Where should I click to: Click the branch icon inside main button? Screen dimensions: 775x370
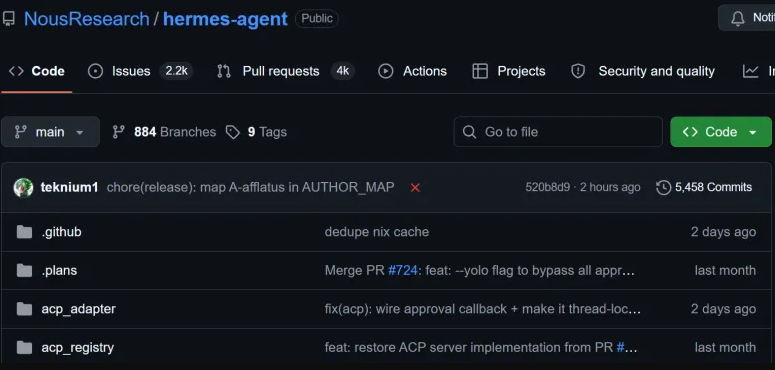20,132
